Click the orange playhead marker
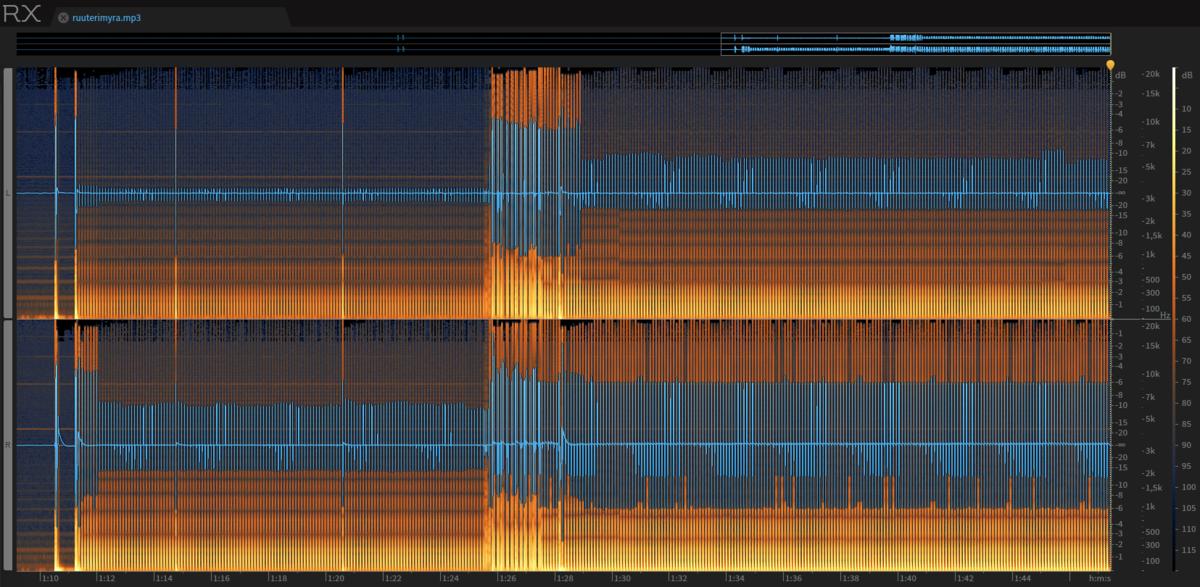Image resolution: width=1200 pixels, height=587 pixels. 1109,66
